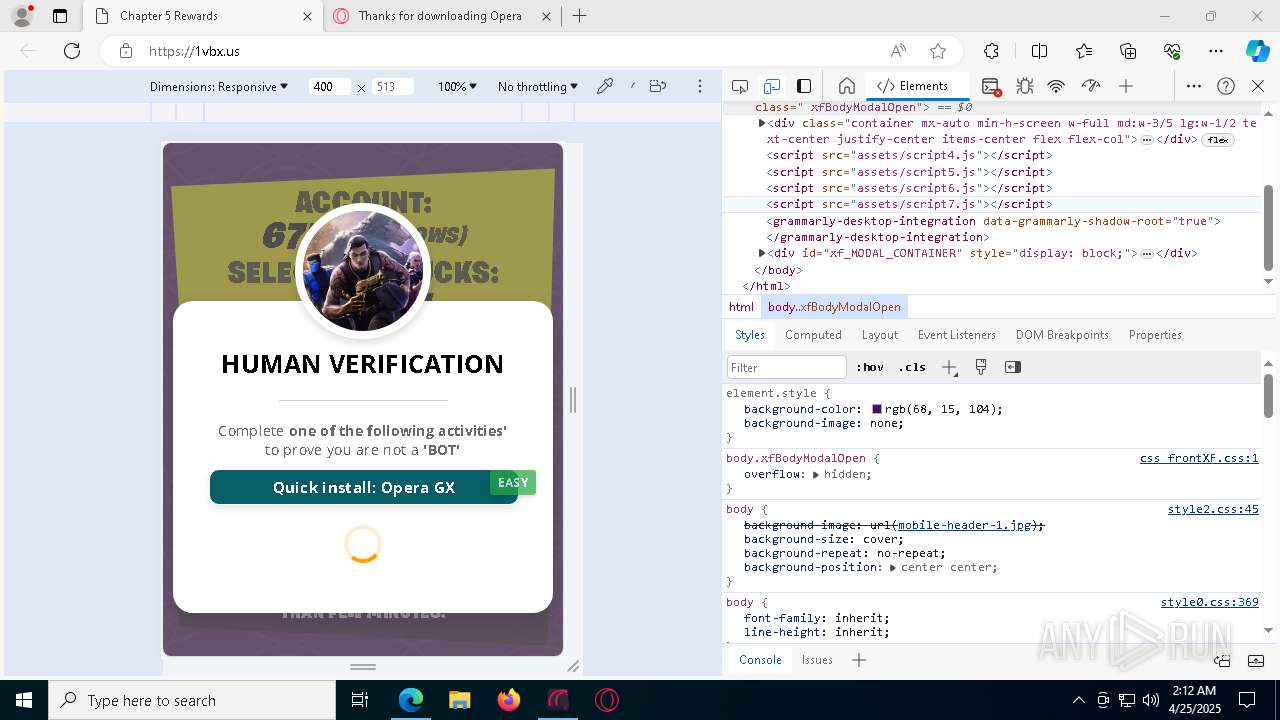Click the styles Filter input field
This screenshot has width=1280, height=720.
pos(787,367)
